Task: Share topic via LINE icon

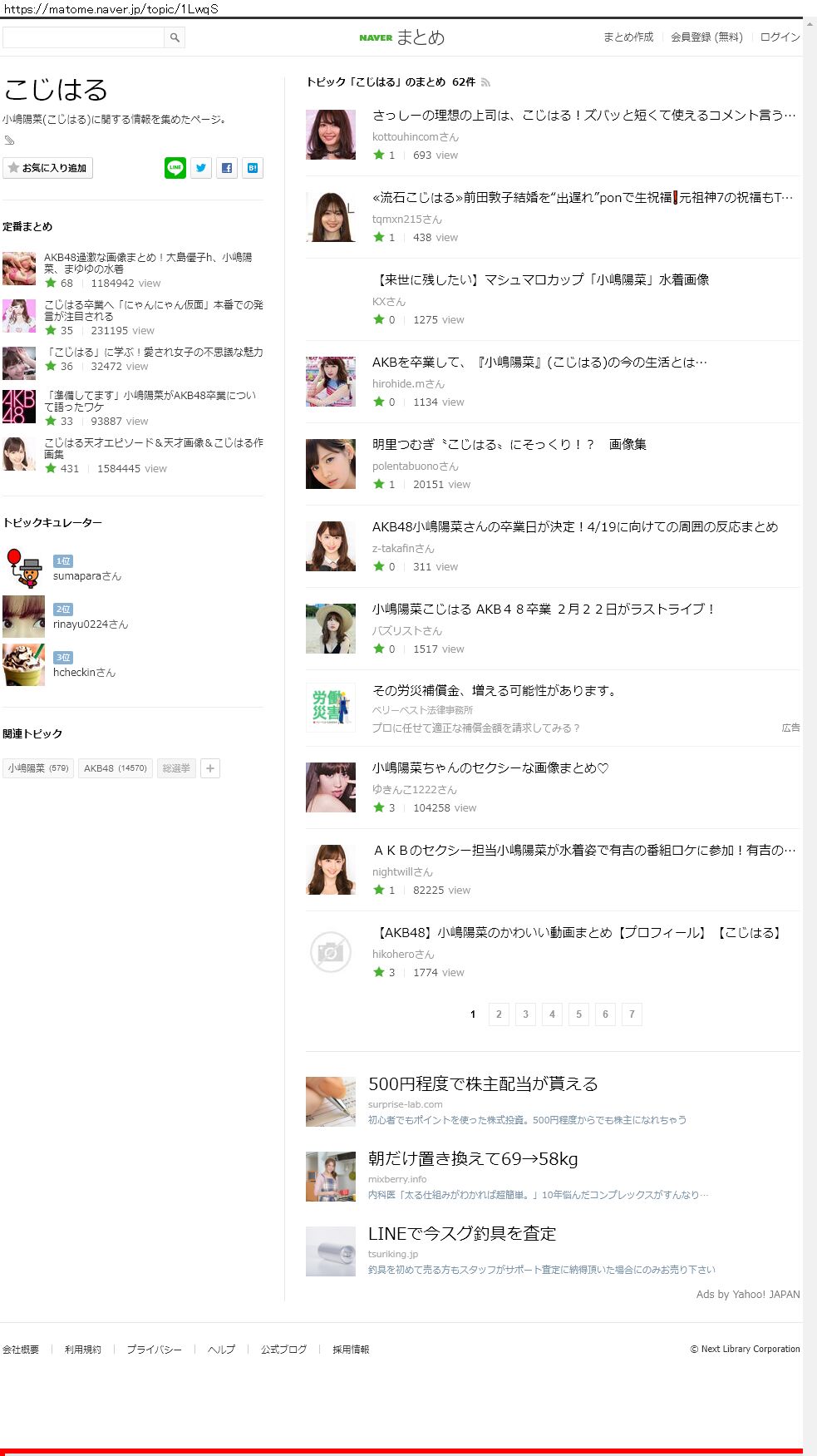Action: (x=175, y=168)
